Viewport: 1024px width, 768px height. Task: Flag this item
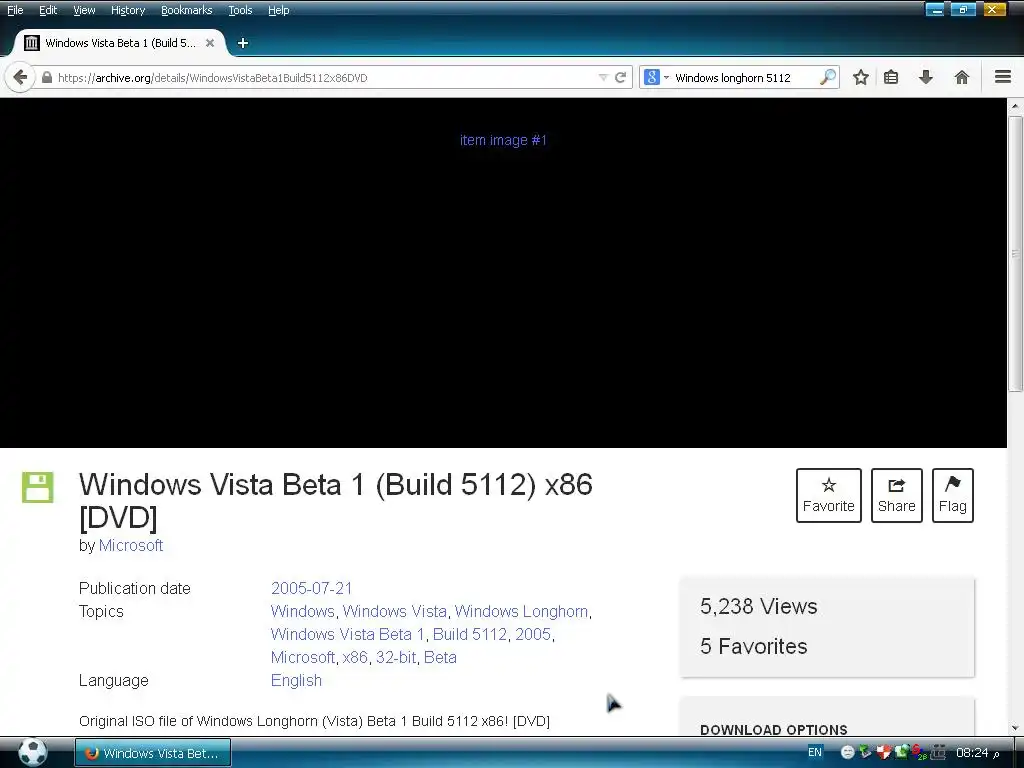point(952,495)
